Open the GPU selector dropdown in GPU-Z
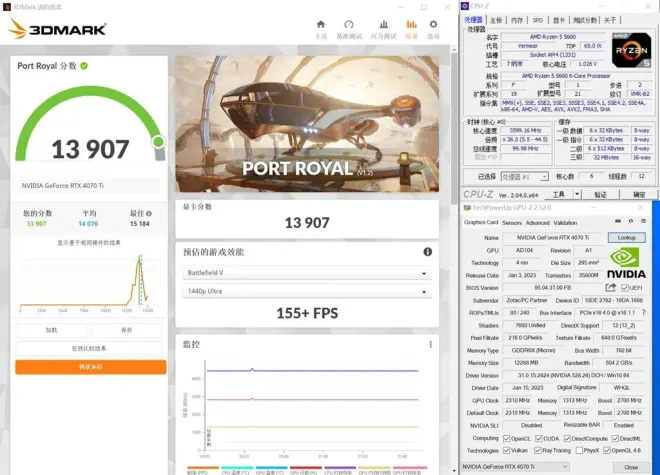This screenshot has height=475, width=660. pyautogui.click(x=516, y=466)
